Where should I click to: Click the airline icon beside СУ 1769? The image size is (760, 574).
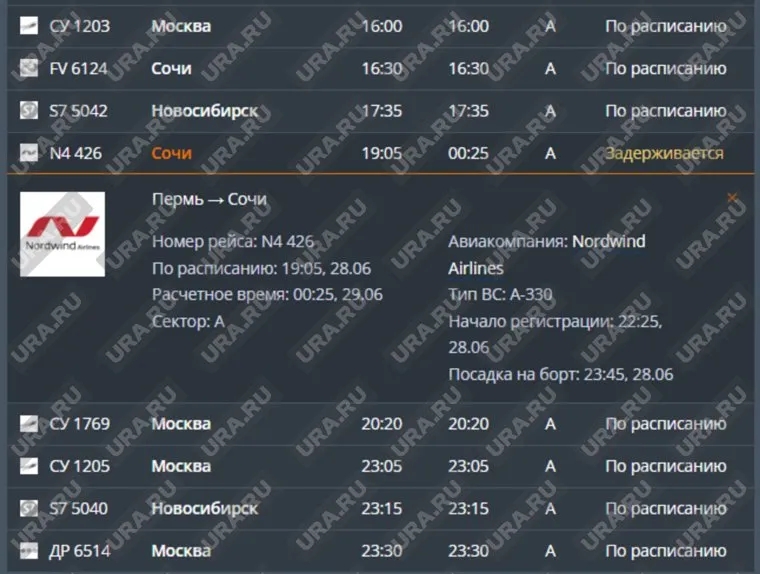pos(29,424)
